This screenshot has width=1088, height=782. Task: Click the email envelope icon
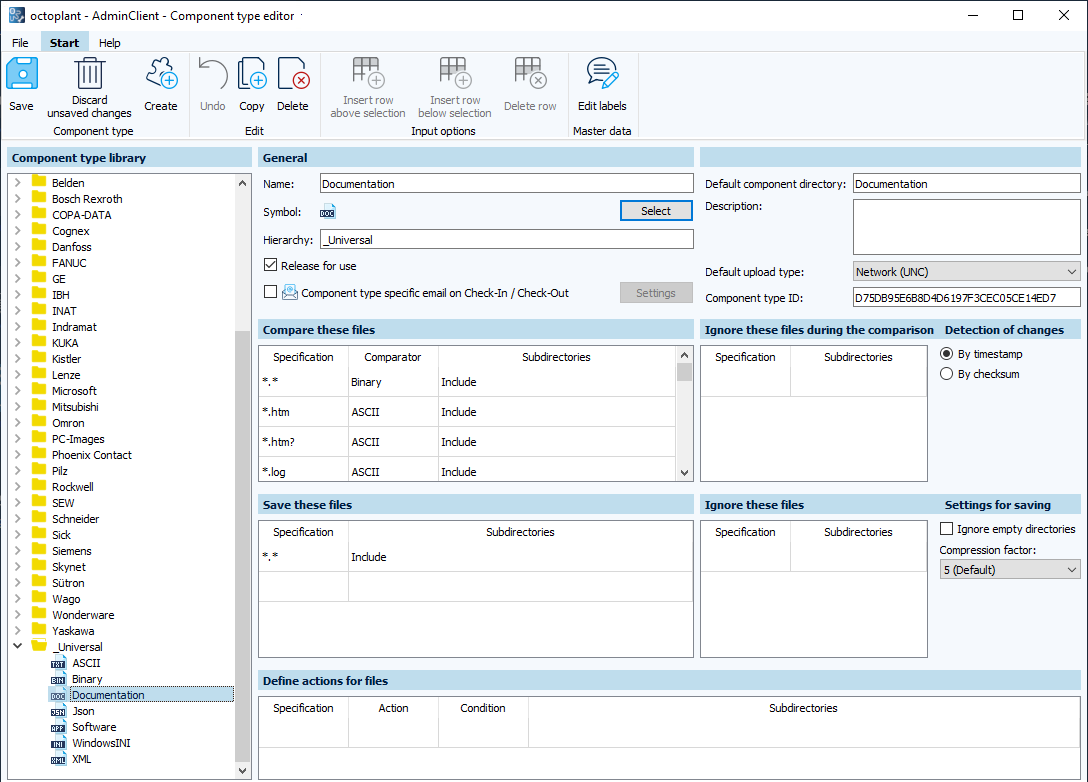289,293
